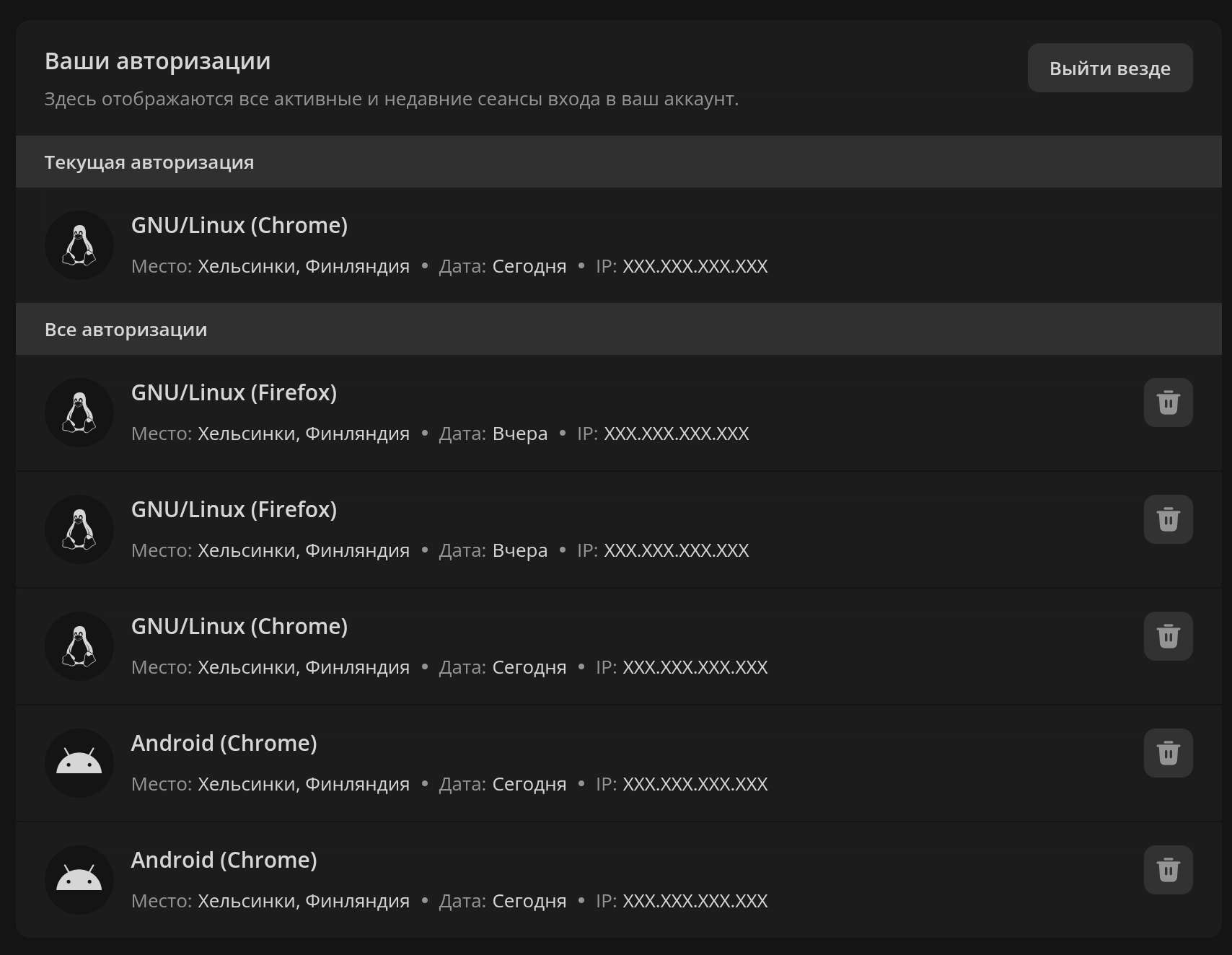Click the last Android robot icon
1232x955 pixels.
(79, 880)
